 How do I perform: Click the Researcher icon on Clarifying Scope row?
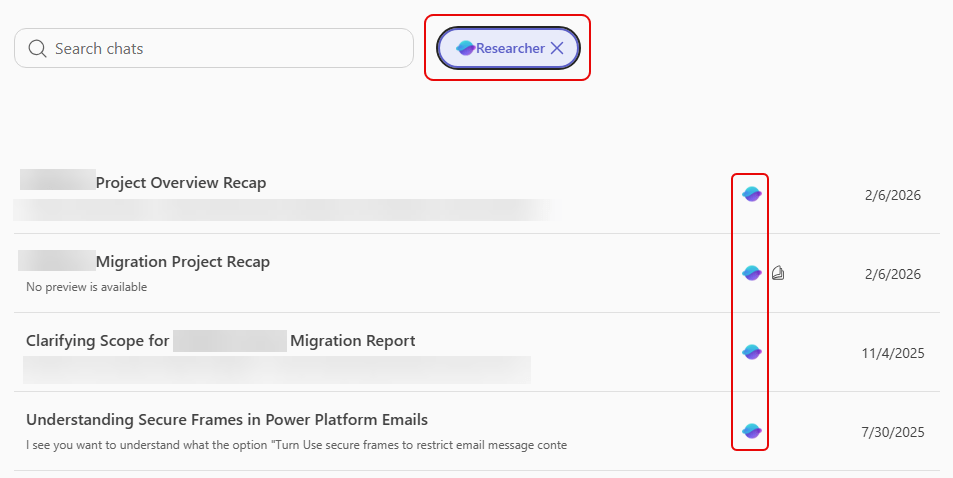click(752, 352)
